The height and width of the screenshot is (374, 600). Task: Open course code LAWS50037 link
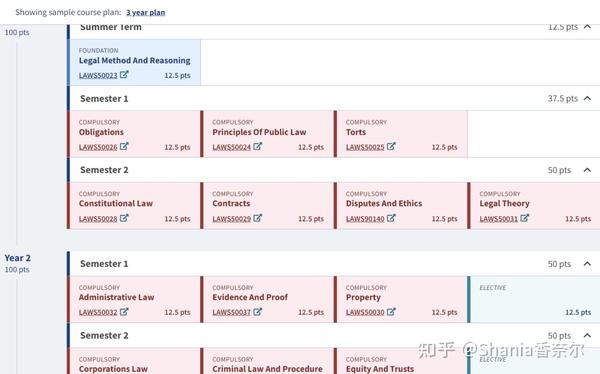tap(232, 312)
